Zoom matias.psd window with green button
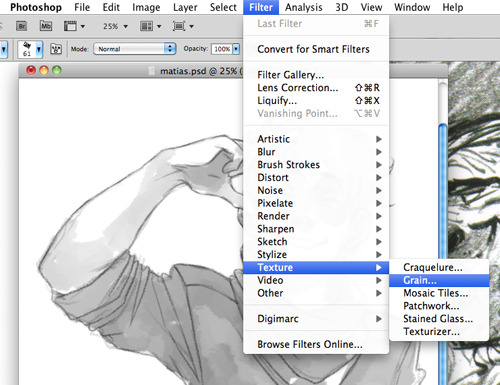 coord(57,70)
